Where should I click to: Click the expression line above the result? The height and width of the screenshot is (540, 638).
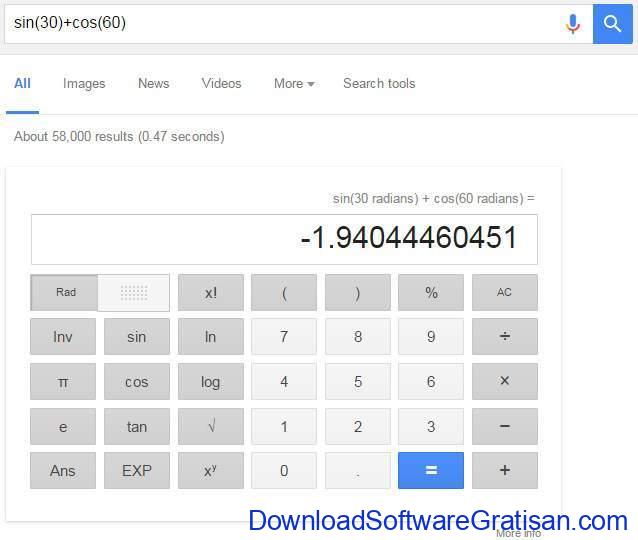pyautogui.click(x=433, y=199)
